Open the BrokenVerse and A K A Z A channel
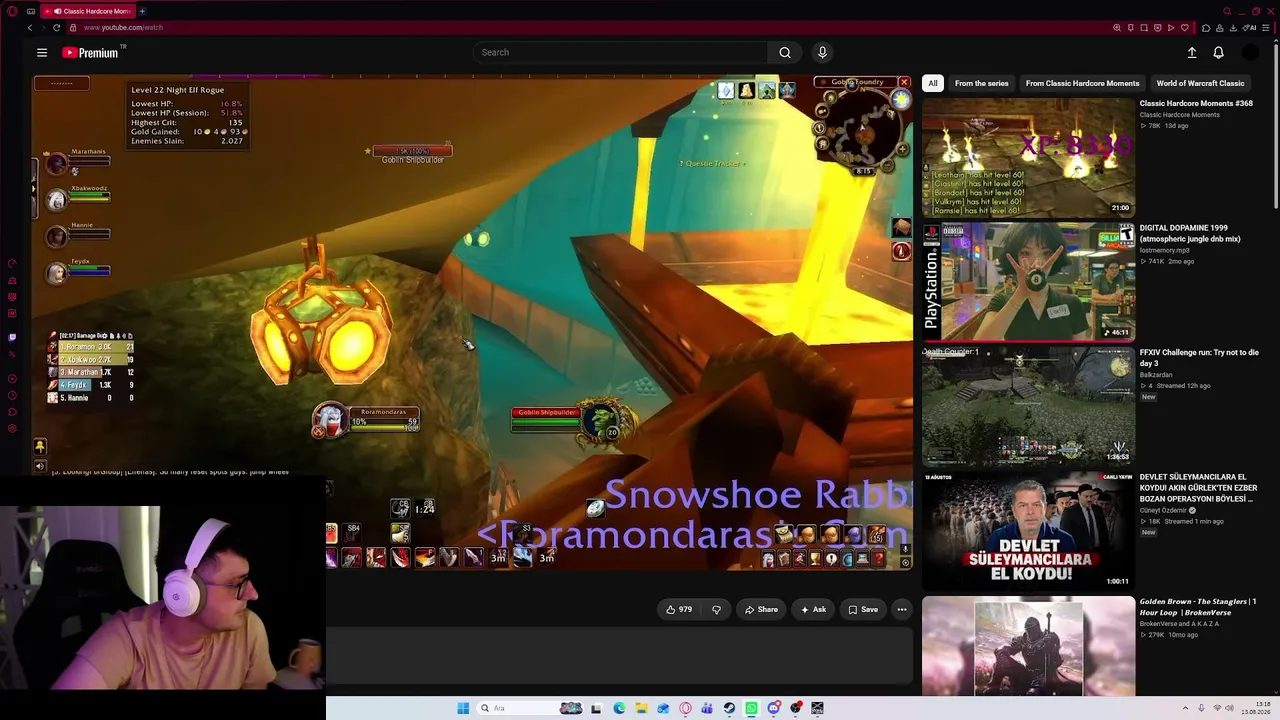Image resolution: width=1280 pixels, height=720 pixels. coord(1180,624)
